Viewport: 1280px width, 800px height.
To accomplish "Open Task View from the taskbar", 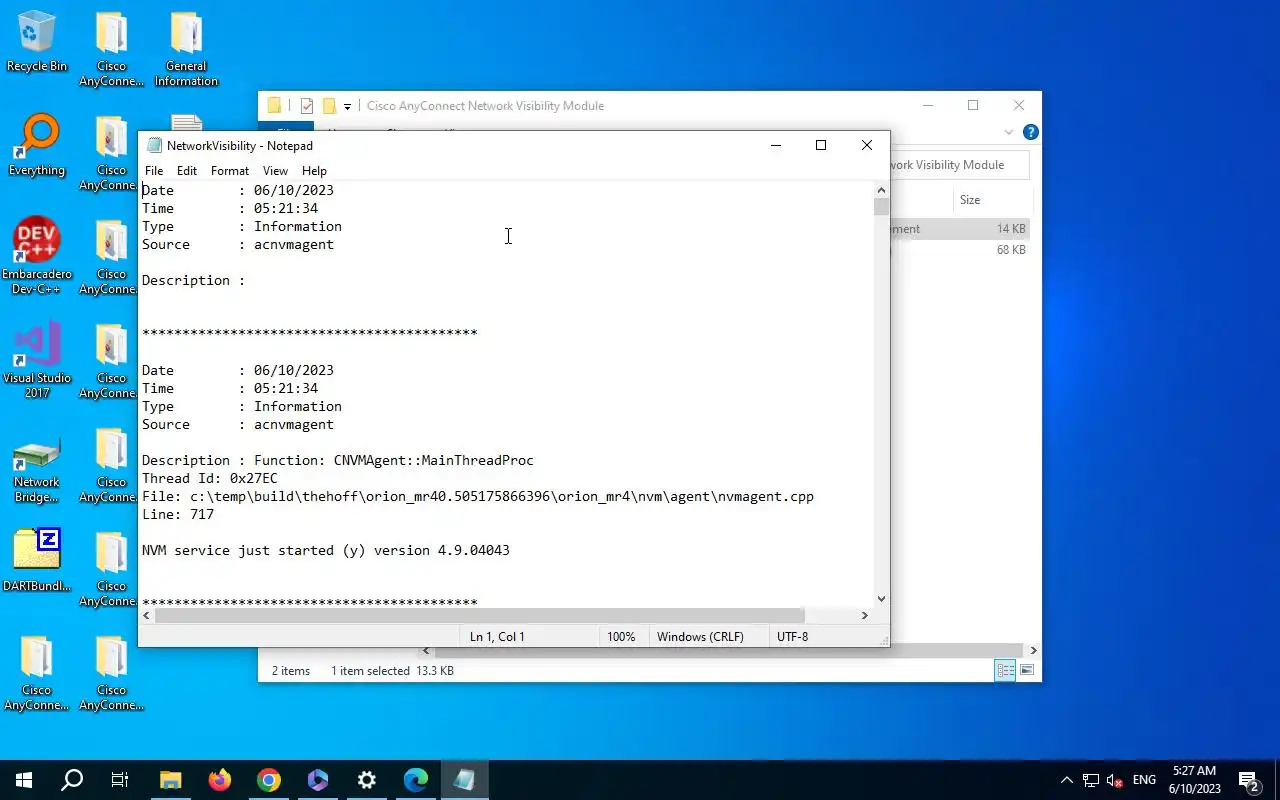I will click(120, 780).
